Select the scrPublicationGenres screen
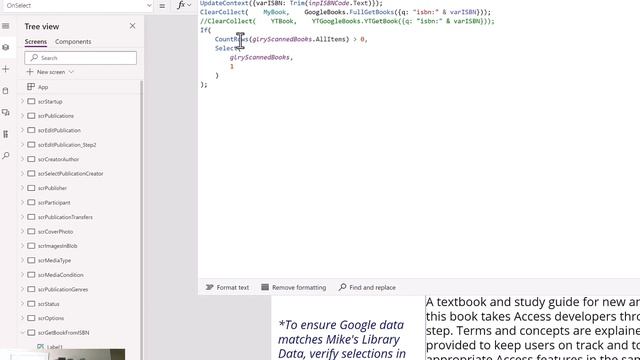 63,289
